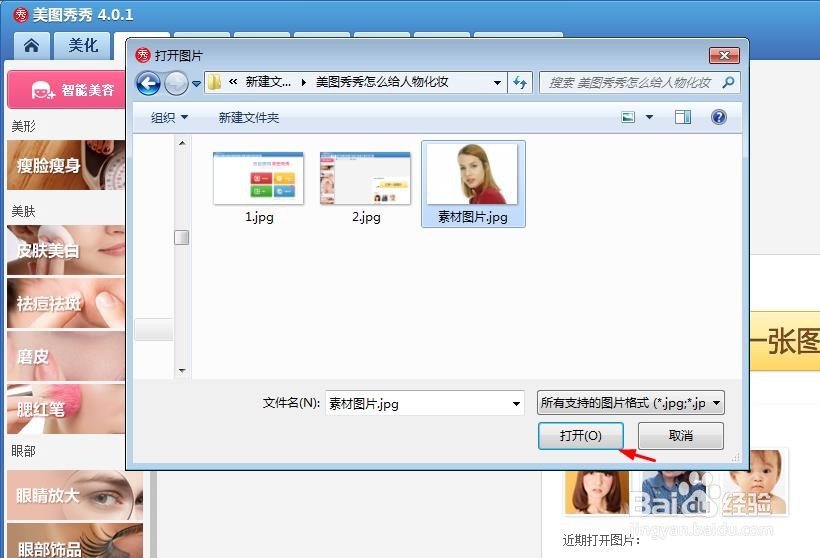Select the 素材图片.jpg thumbnail
The height and width of the screenshot is (558, 820).
click(472, 174)
